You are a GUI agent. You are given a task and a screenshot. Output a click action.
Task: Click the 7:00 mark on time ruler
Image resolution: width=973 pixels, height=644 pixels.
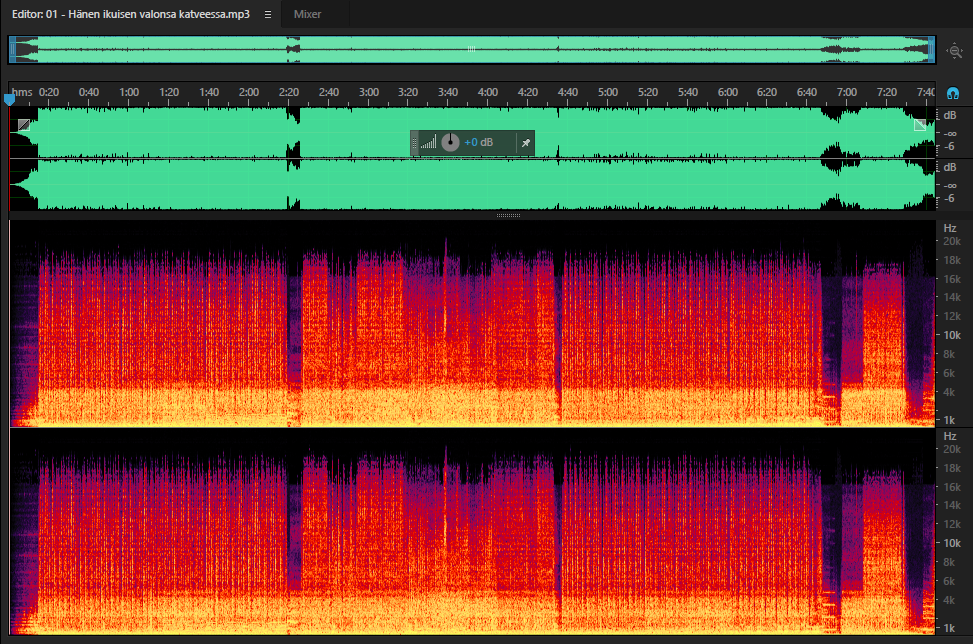click(x=846, y=92)
